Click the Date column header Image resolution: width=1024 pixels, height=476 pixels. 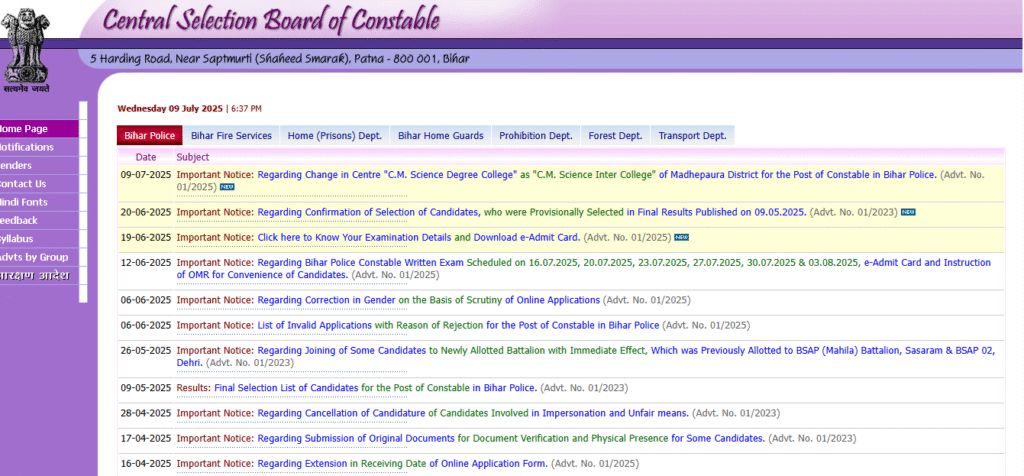pyautogui.click(x=146, y=157)
